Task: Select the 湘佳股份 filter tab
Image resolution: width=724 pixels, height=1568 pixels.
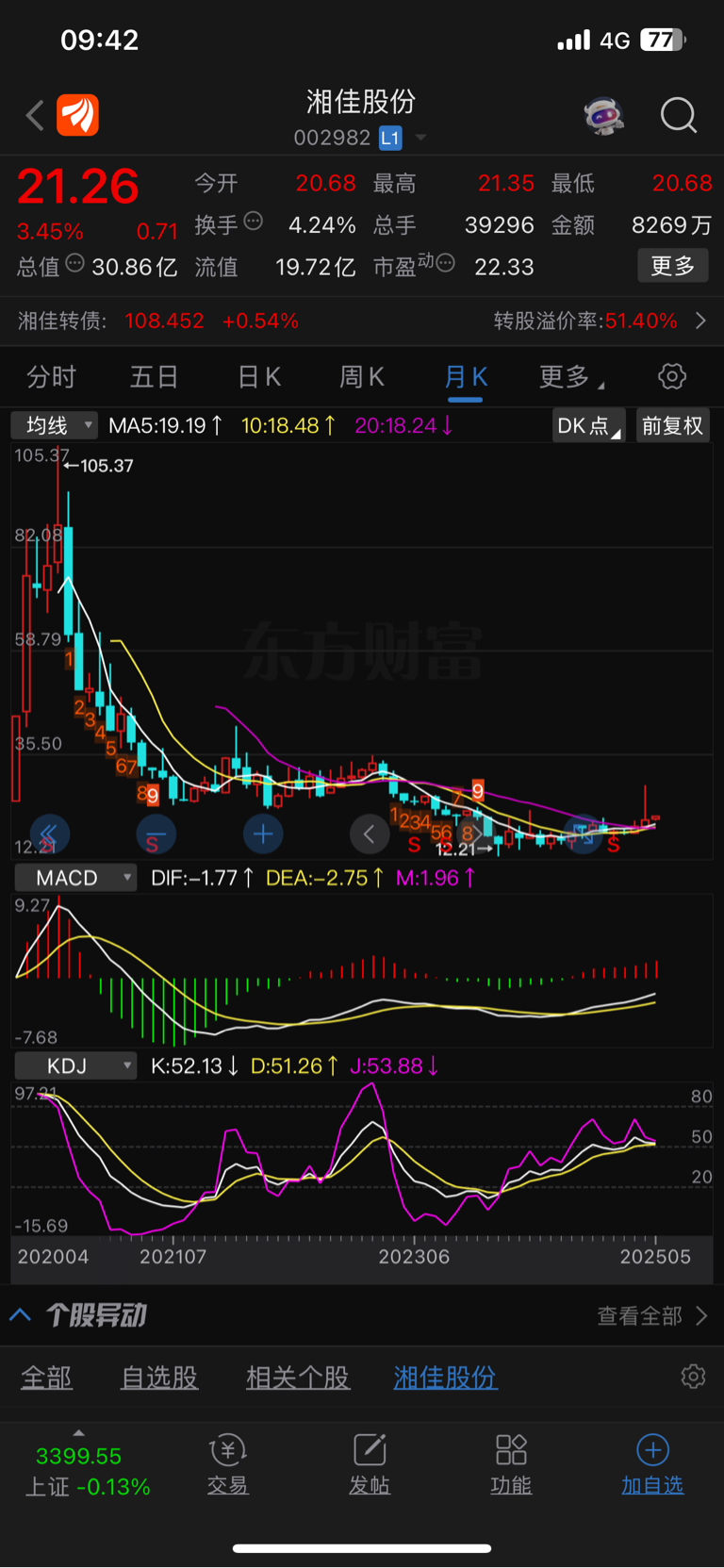Action: click(445, 1377)
